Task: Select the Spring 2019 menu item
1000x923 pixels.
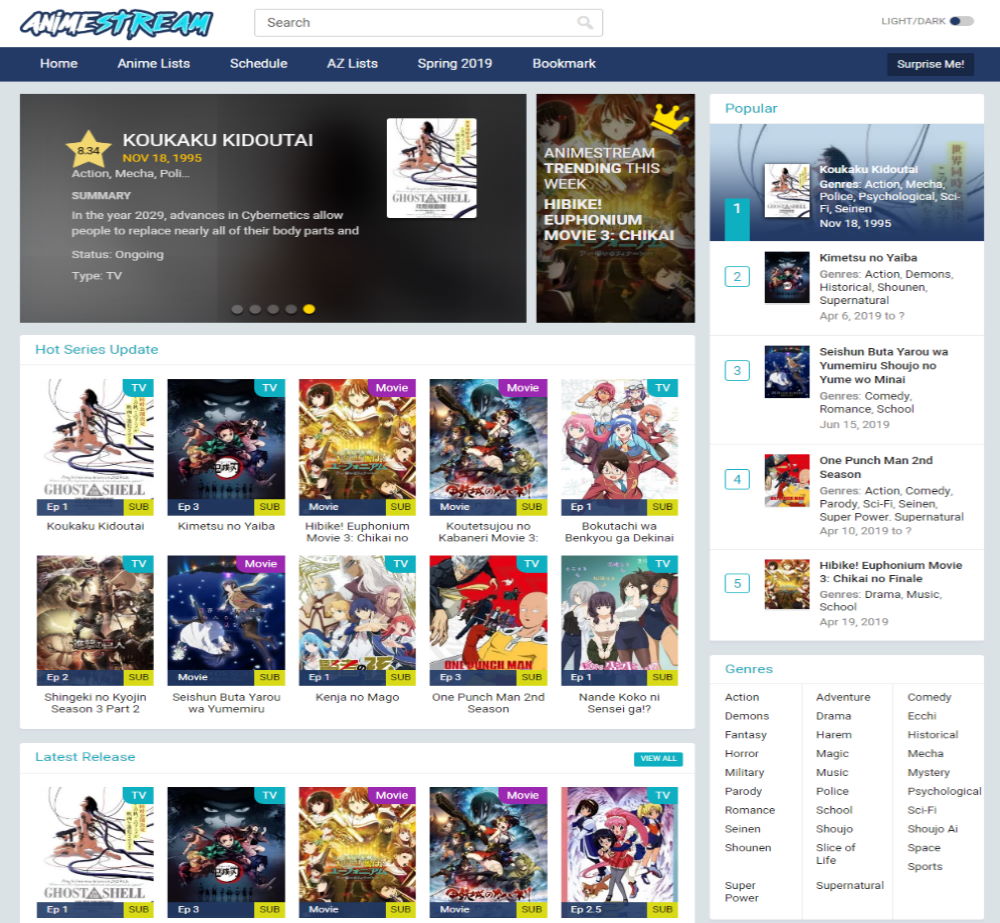Action: point(455,64)
